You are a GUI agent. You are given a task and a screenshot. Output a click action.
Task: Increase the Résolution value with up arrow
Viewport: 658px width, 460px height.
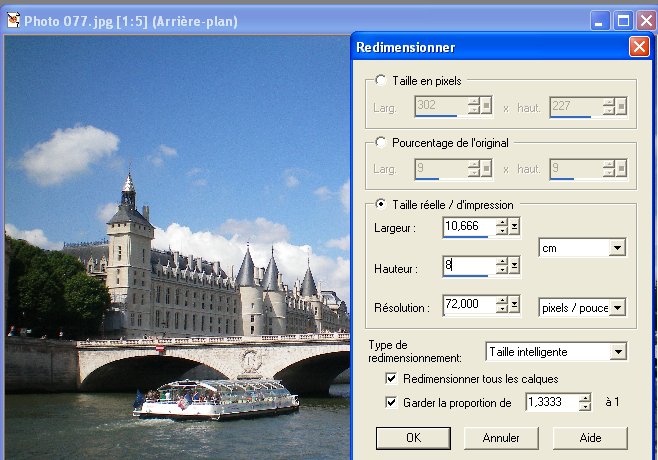point(502,300)
